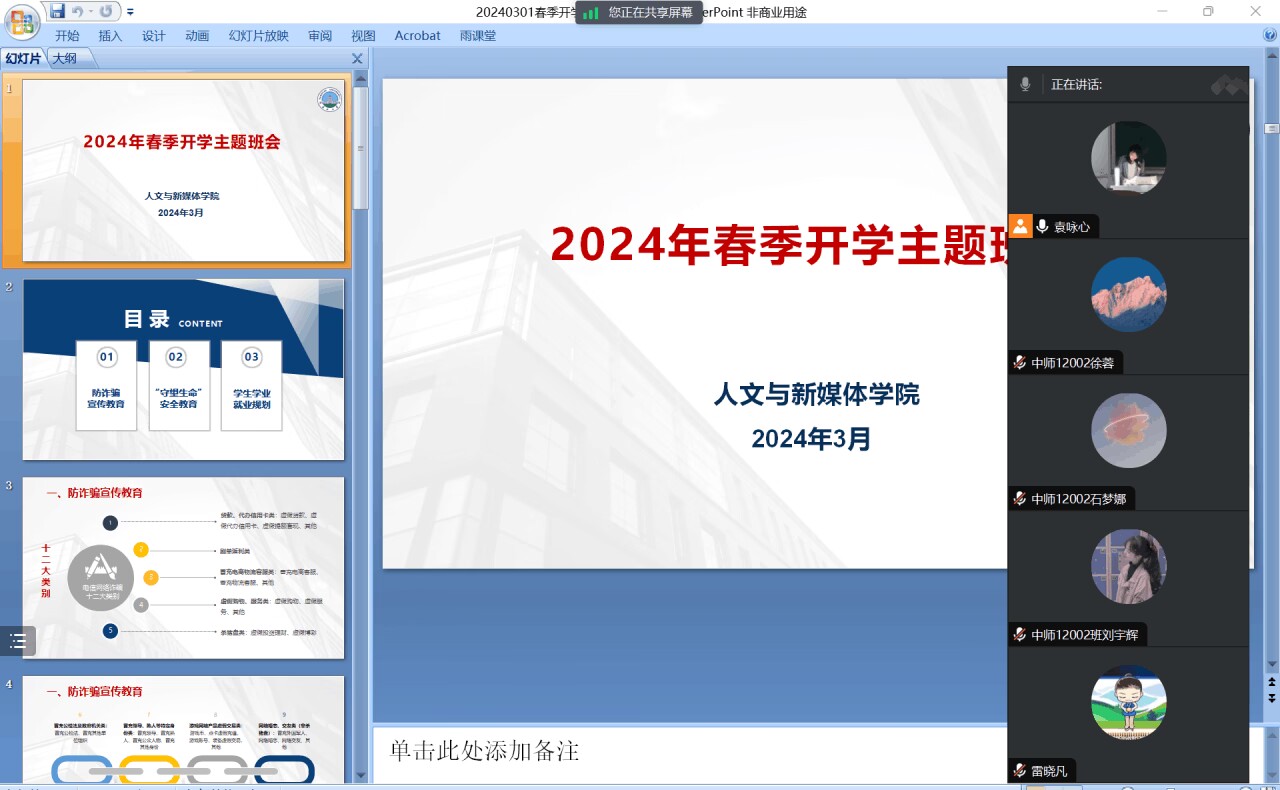The height and width of the screenshot is (790, 1280).
Task: Click the Save icon in quick access
Action: [x=58, y=11]
